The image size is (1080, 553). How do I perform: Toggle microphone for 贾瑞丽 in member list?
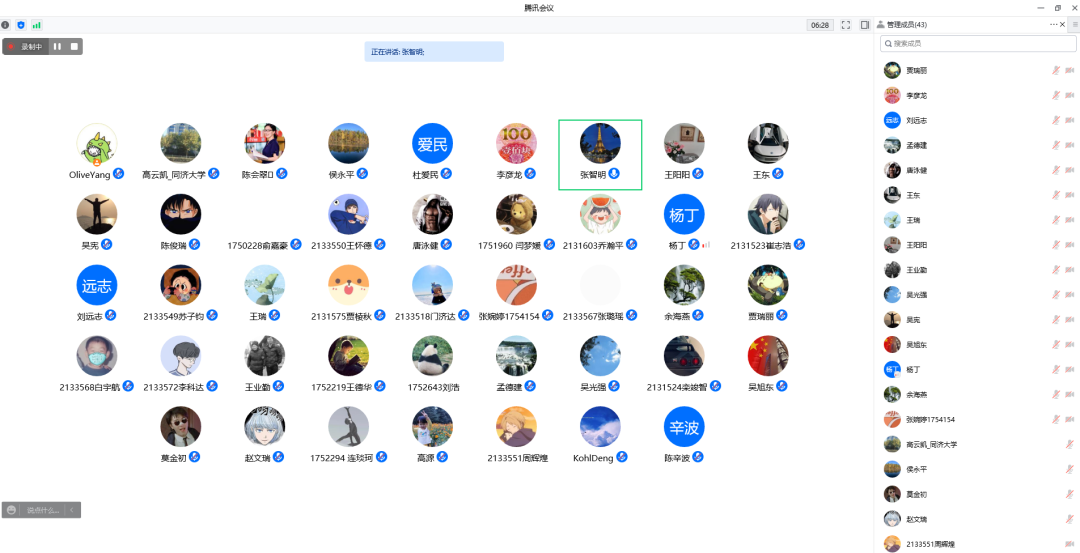click(x=1055, y=70)
